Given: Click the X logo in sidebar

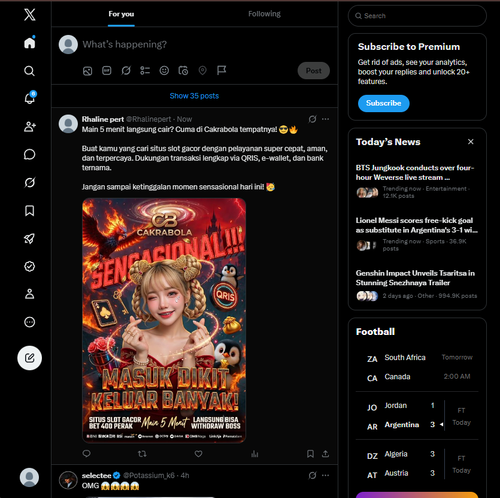Looking at the screenshot, I should click(x=30, y=15).
